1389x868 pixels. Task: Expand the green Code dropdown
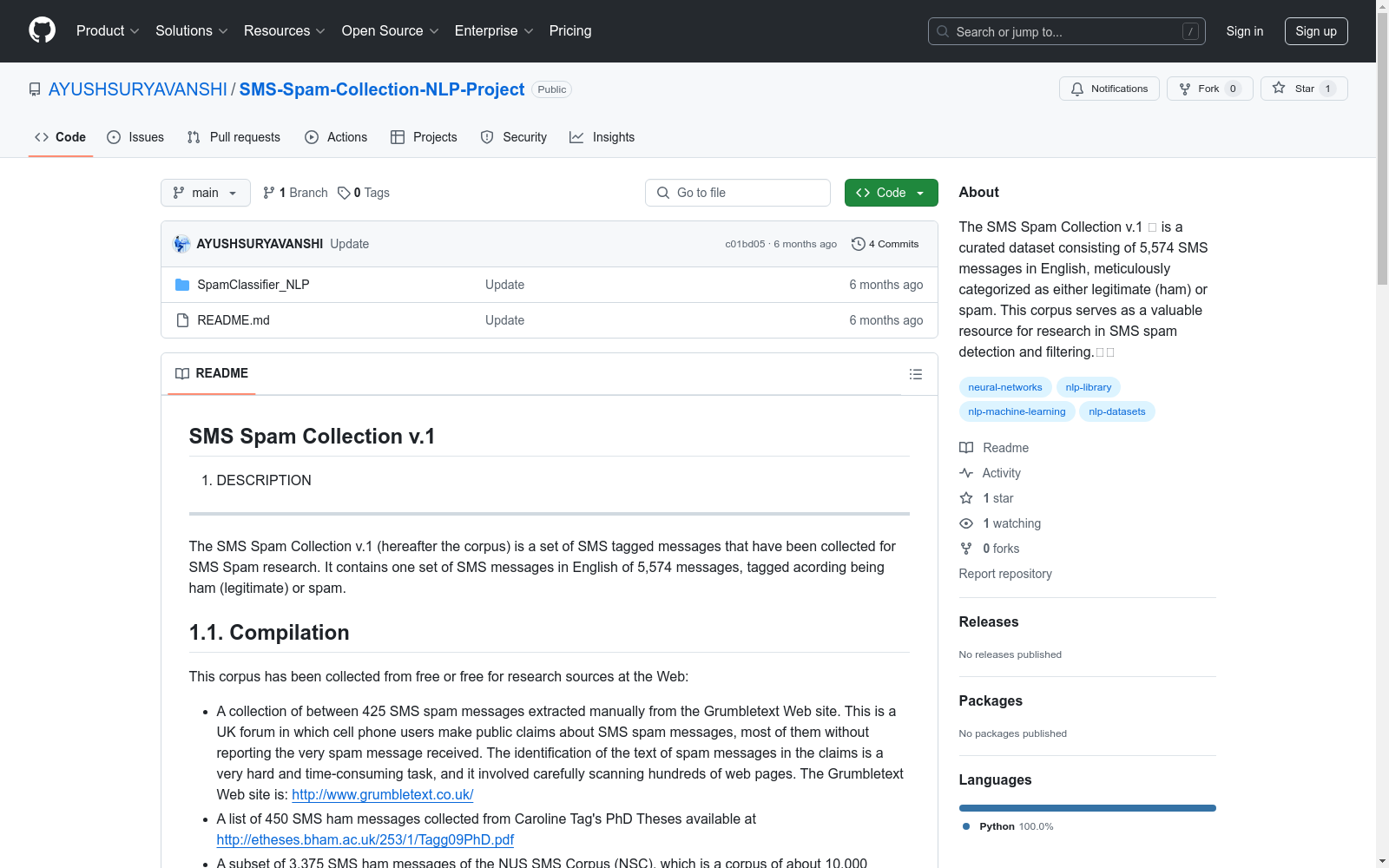click(891, 193)
